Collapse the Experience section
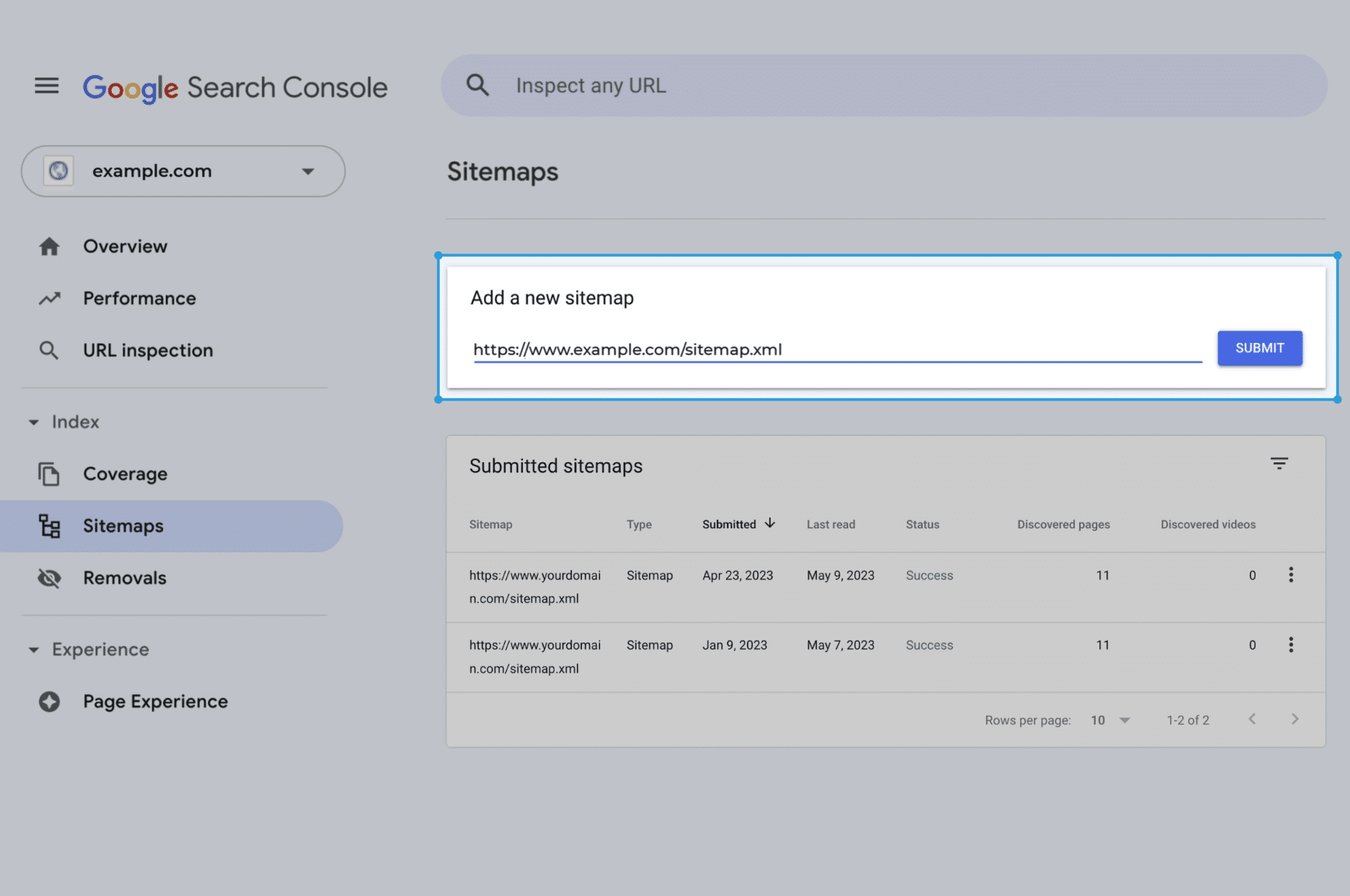 (x=88, y=649)
